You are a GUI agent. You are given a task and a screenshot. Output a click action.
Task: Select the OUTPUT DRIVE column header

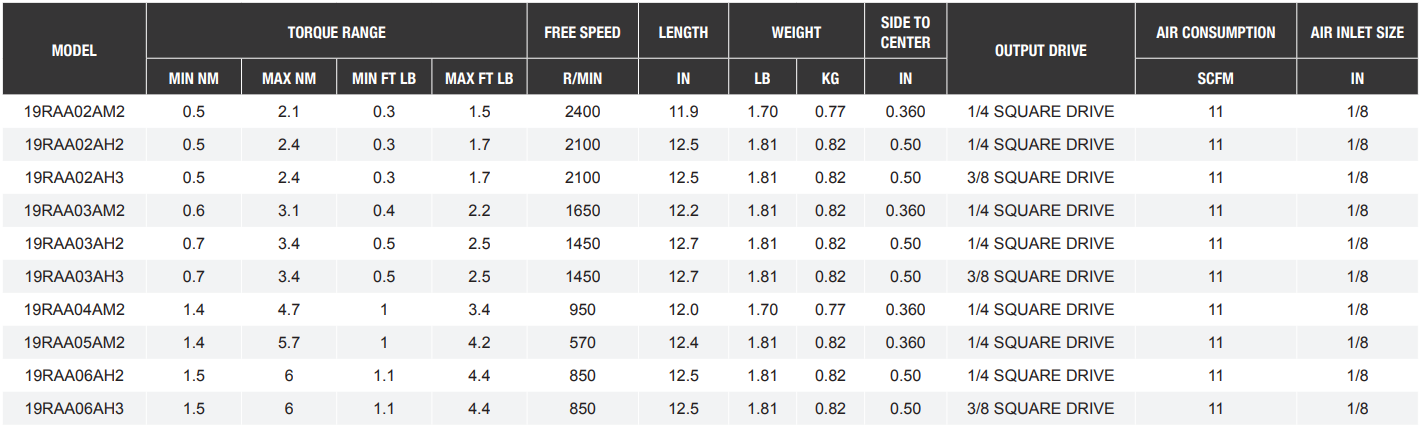[1040, 50]
